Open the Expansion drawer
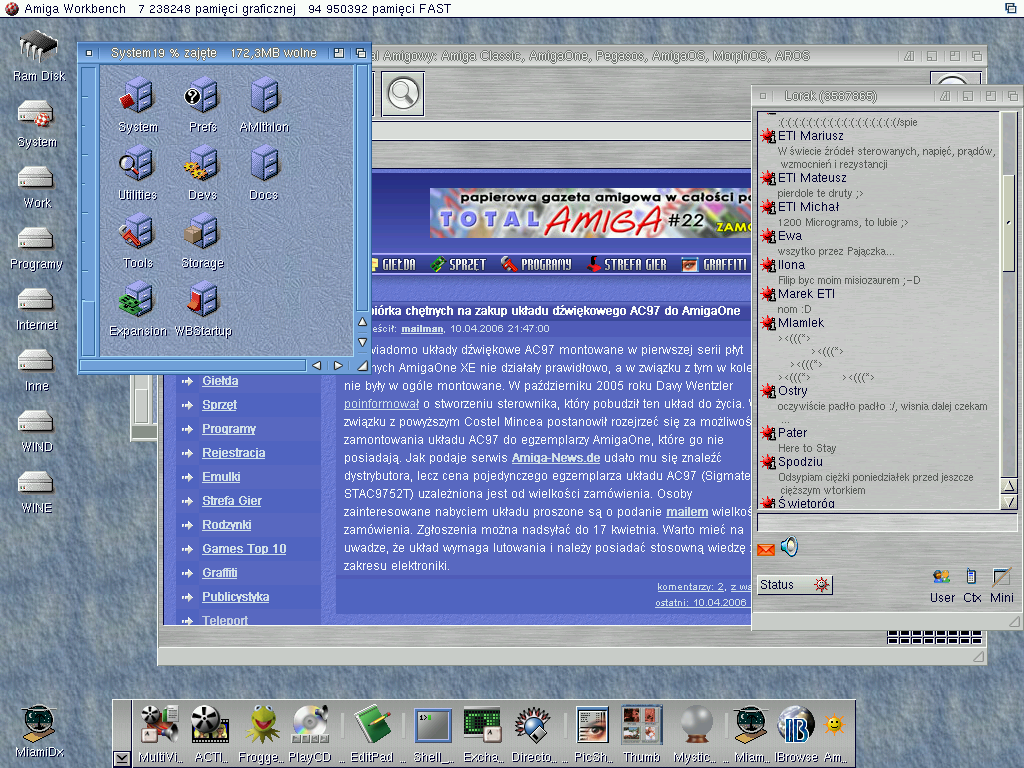This screenshot has width=1024, height=768. 138,310
